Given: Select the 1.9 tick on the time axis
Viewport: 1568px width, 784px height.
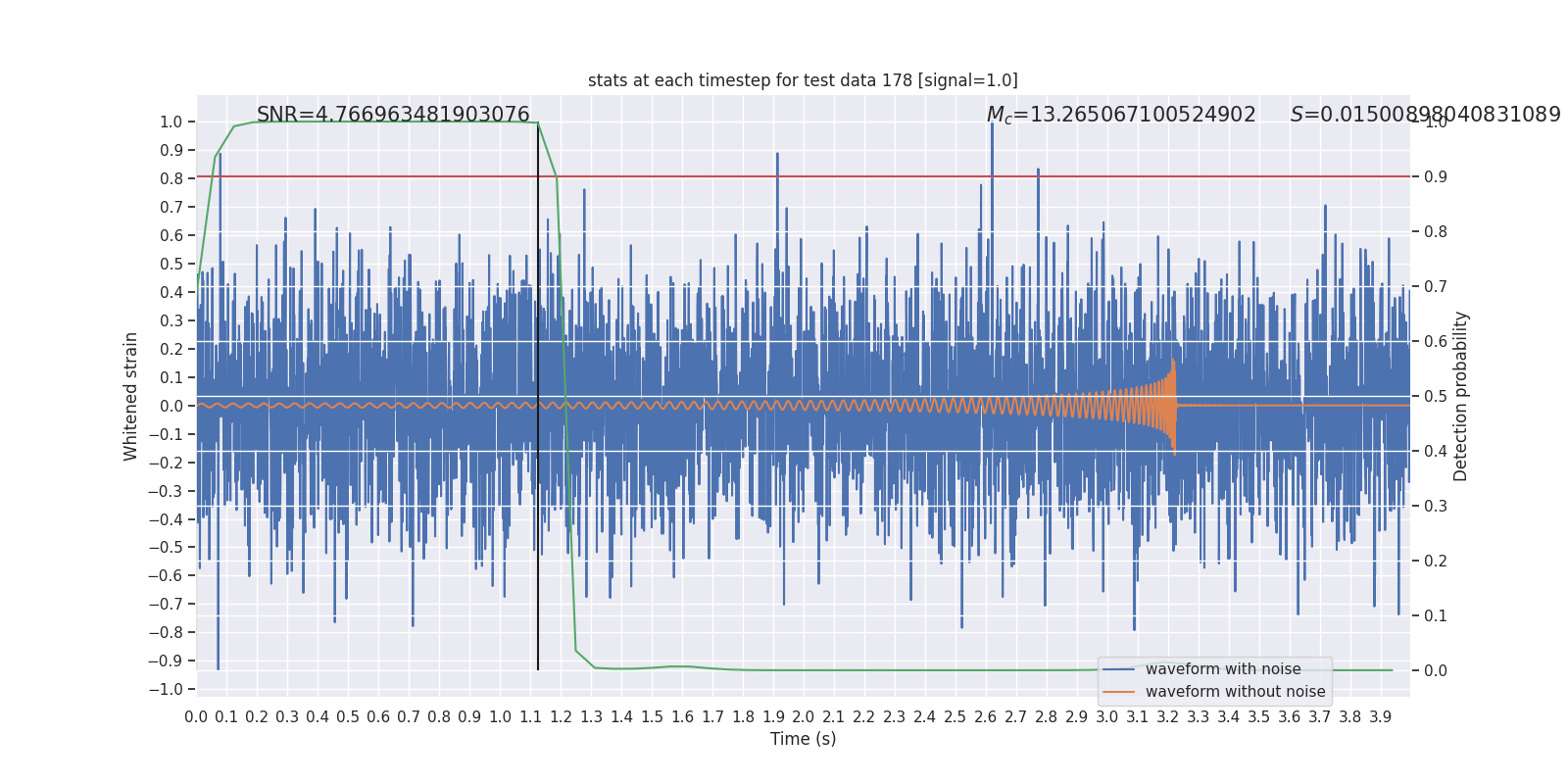Looking at the screenshot, I should [x=773, y=717].
